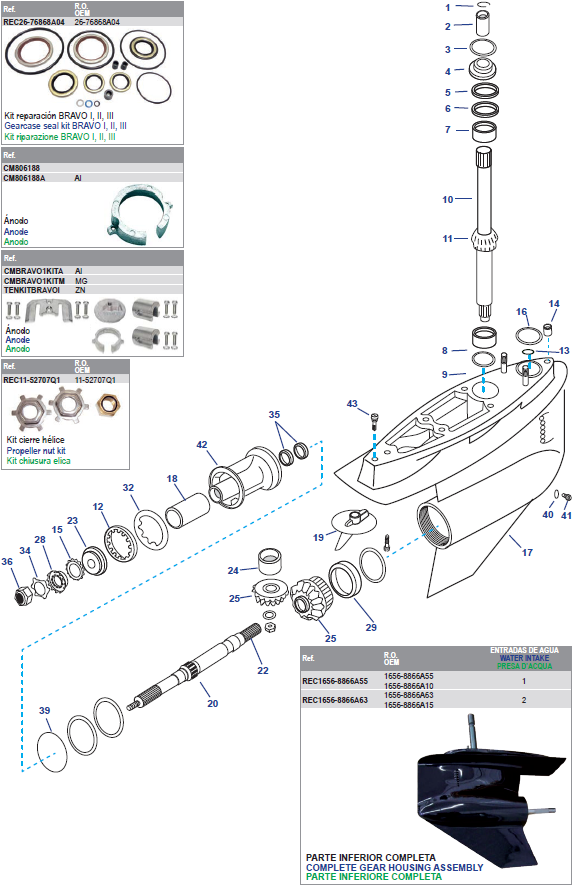Click part number 17 gear housing label

click(x=527, y=553)
